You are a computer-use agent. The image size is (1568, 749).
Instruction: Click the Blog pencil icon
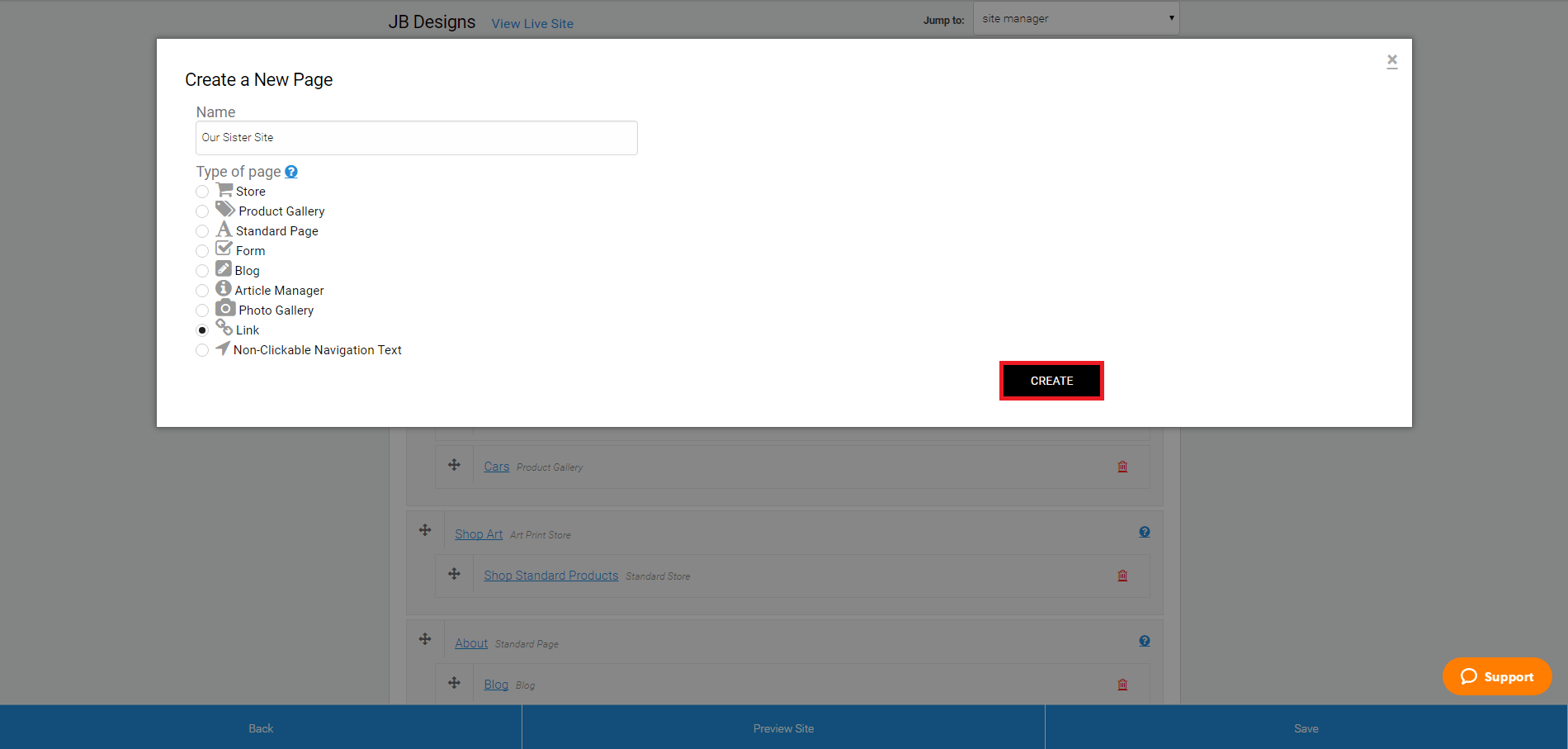click(224, 268)
